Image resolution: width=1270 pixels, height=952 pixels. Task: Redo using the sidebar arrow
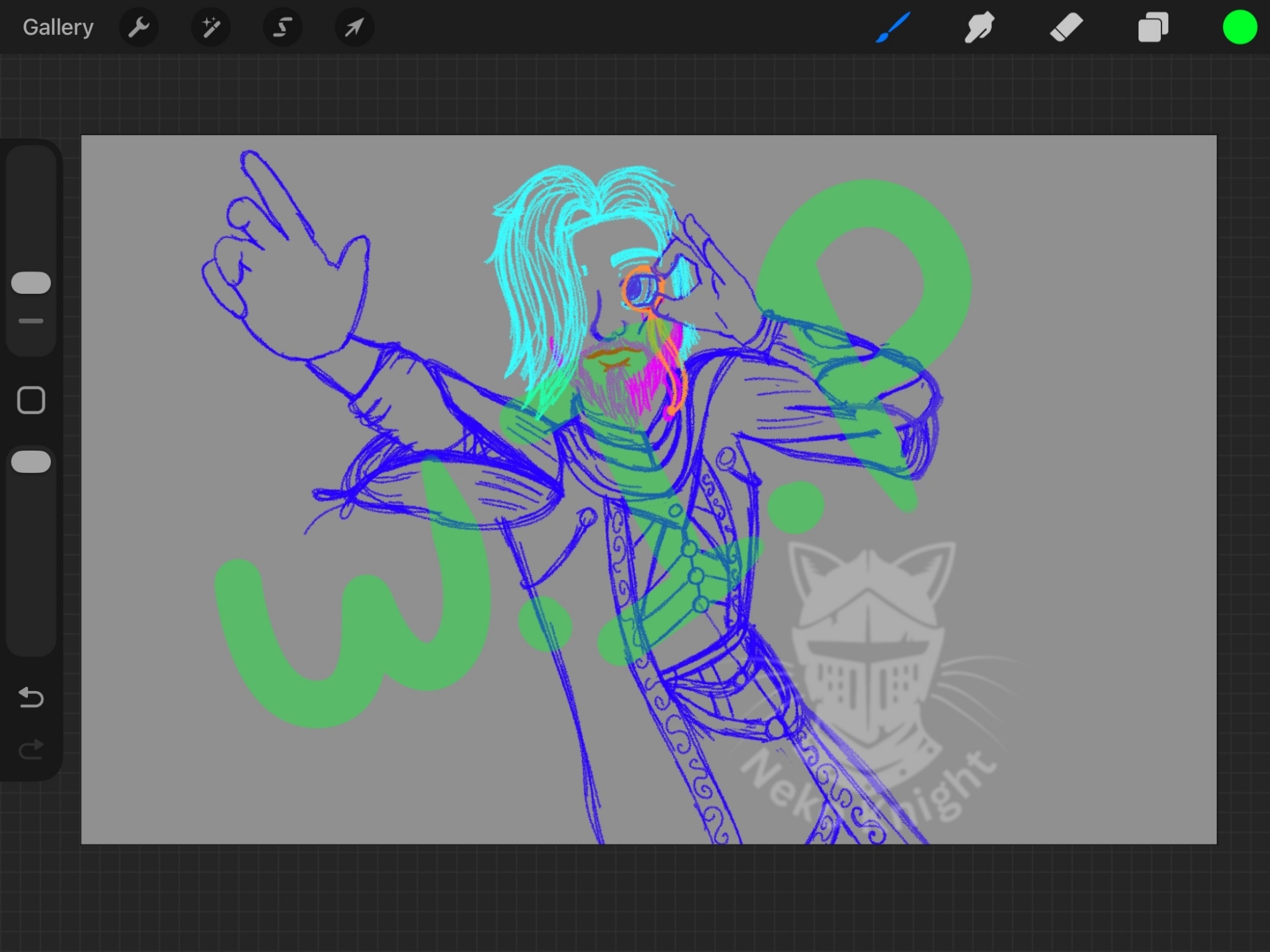[31, 750]
